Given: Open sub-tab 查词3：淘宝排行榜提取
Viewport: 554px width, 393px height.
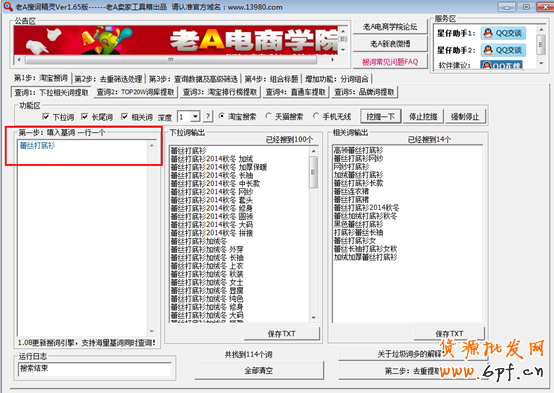Looking at the screenshot, I should pos(220,92).
